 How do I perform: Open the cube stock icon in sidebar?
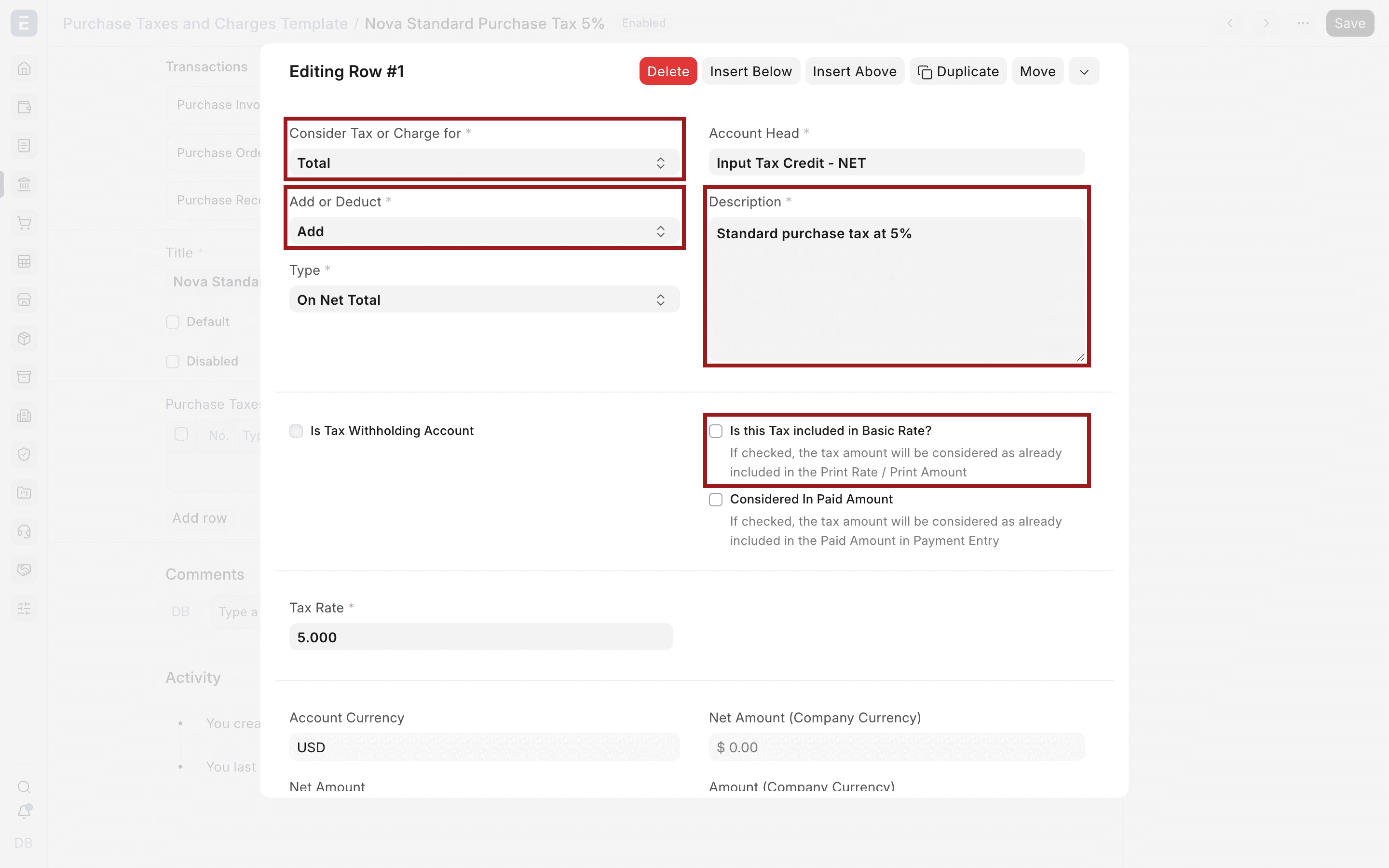point(24,339)
